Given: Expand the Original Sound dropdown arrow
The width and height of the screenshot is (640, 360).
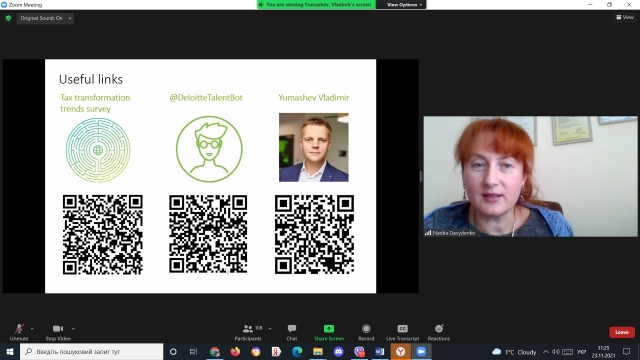Looking at the screenshot, I should point(70,18).
